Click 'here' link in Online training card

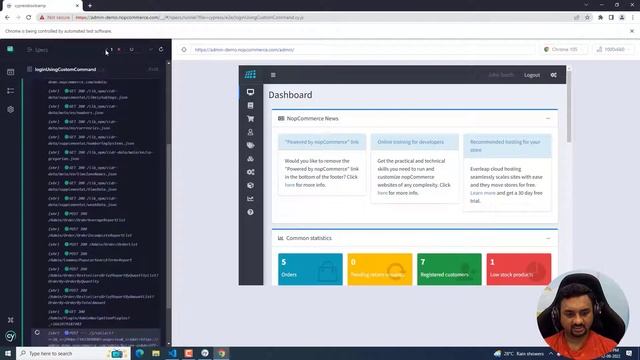click(382, 193)
